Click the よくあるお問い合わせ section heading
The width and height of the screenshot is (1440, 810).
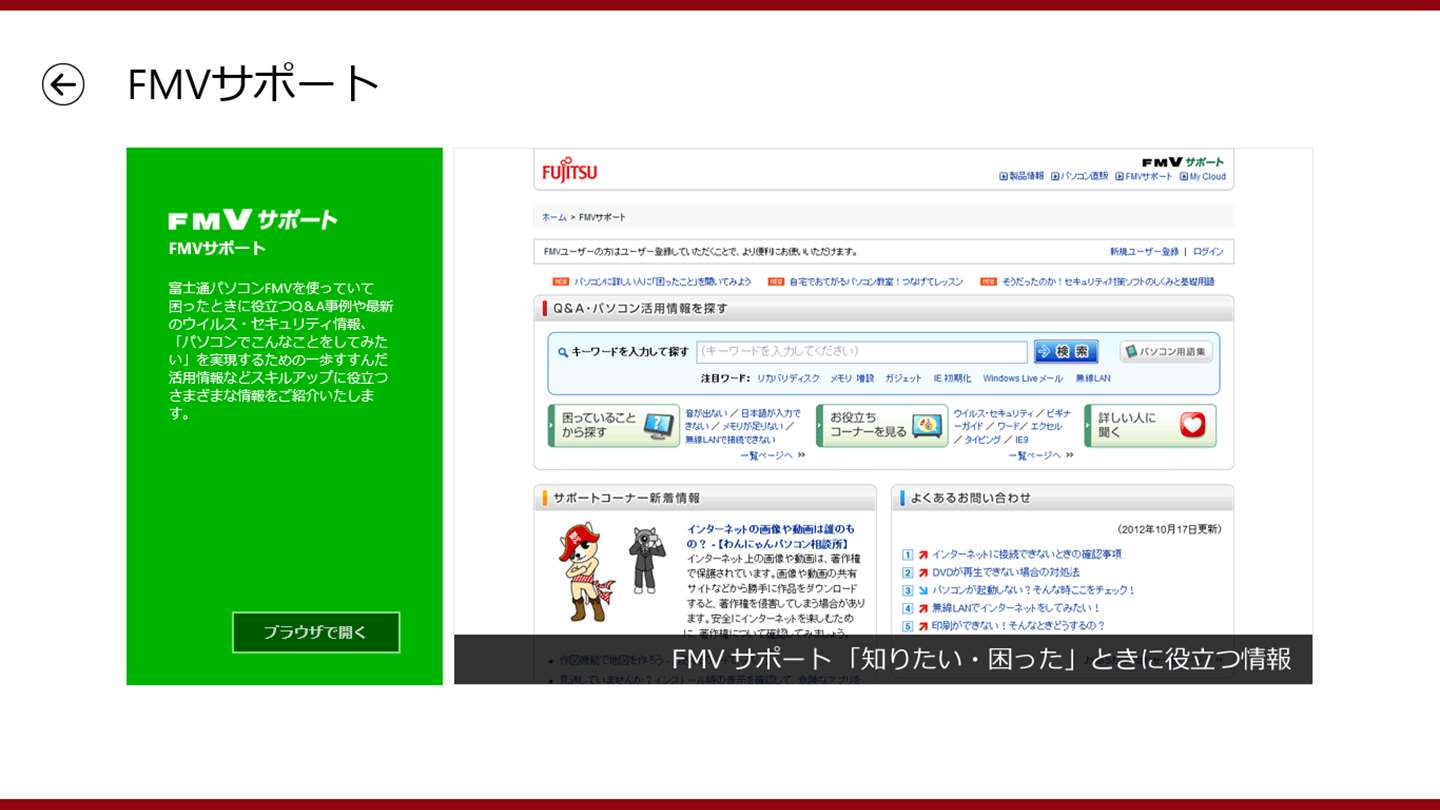pos(972,497)
